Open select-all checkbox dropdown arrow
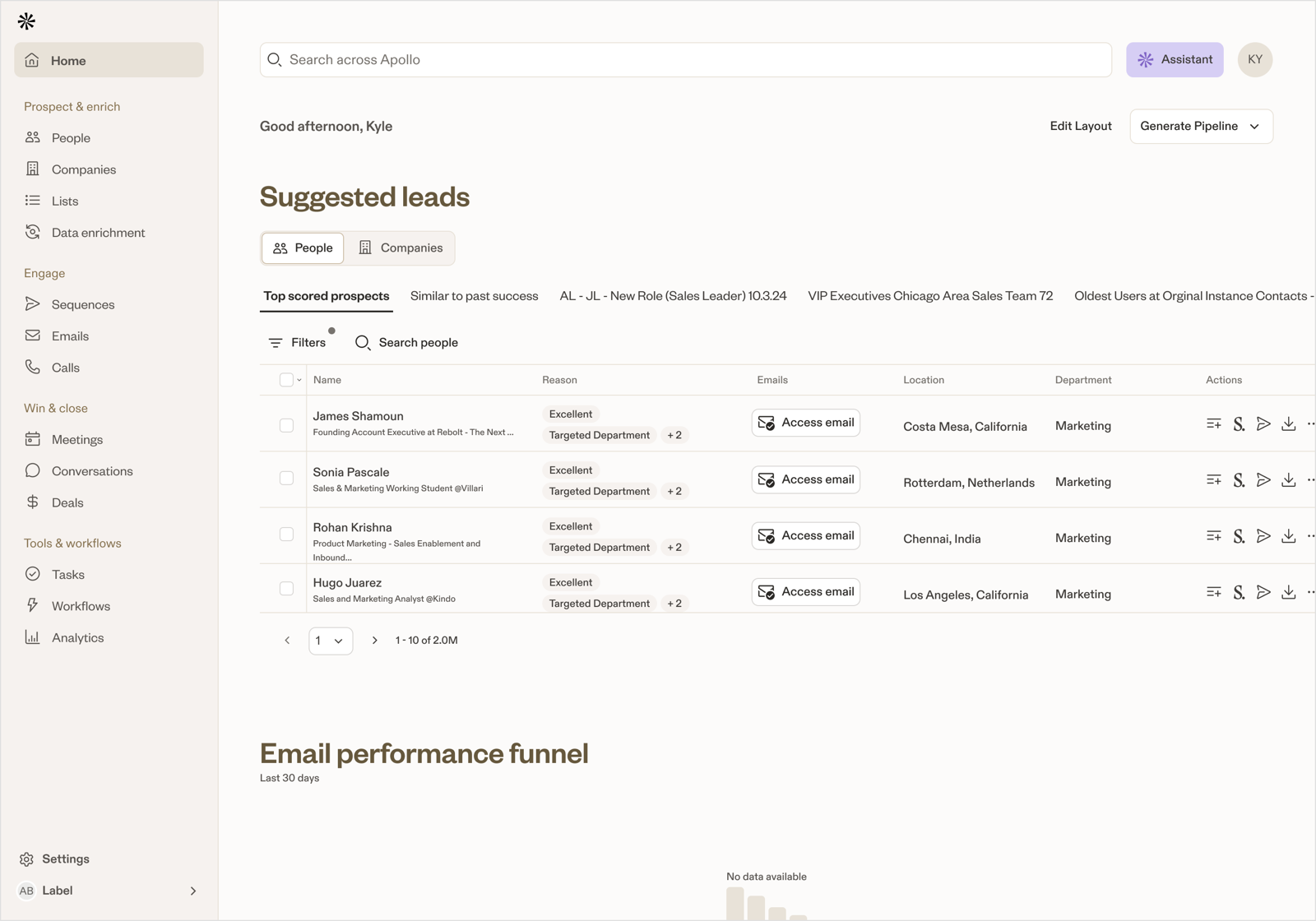This screenshot has width=1316, height=921. (x=299, y=380)
